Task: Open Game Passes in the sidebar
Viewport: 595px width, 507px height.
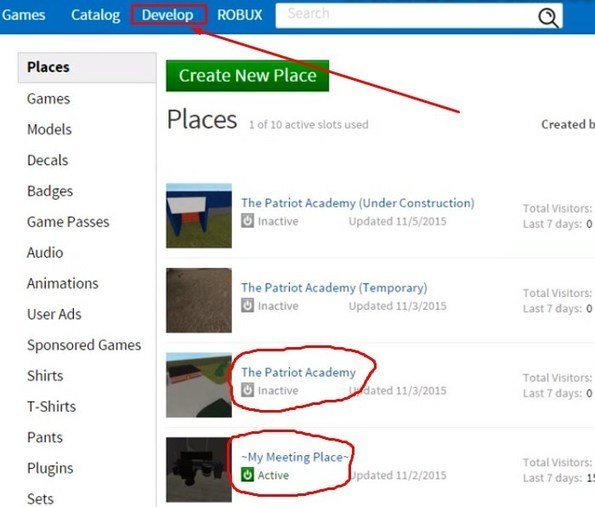Action: 68,222
